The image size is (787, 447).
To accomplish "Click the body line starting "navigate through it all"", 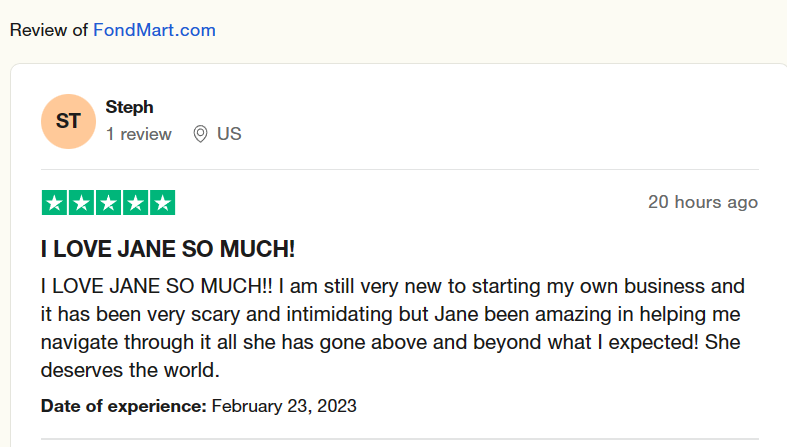I will (x=392, y=342).
